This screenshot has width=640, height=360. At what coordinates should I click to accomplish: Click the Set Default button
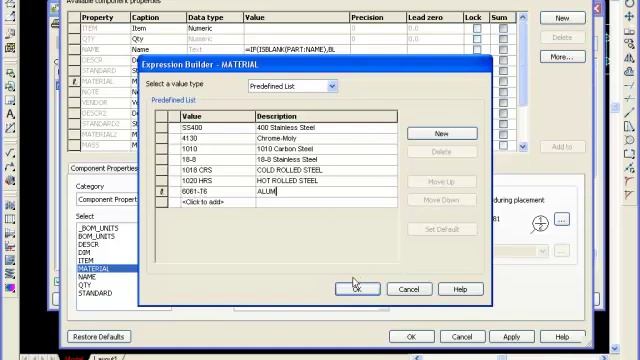(x=442, y=229)
